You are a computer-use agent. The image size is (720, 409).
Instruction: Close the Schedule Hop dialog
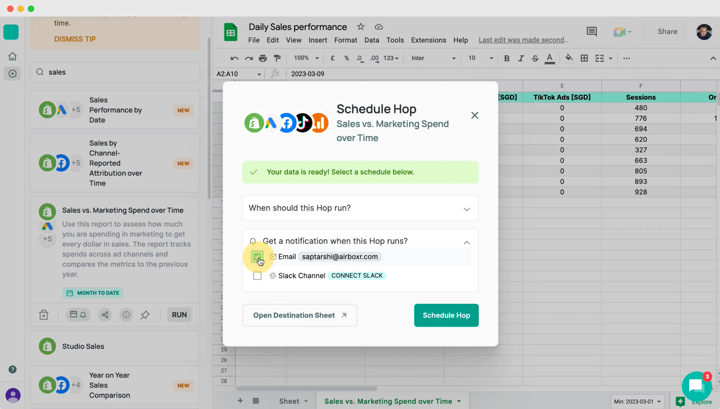click(475, 115)
